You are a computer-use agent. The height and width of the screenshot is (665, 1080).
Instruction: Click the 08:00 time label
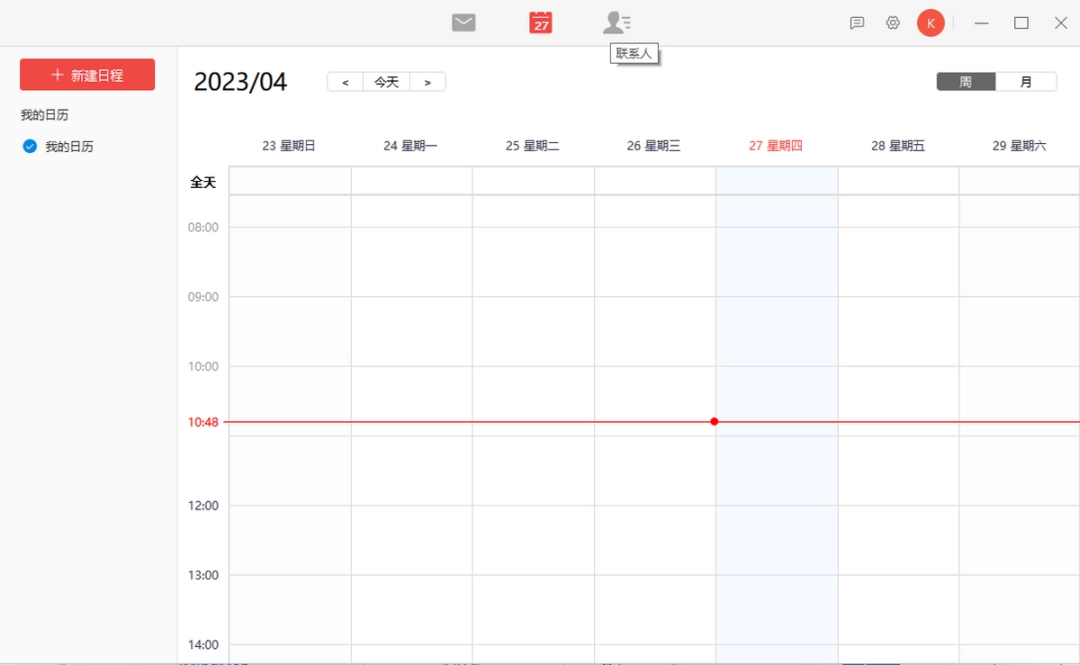(x=203, y=226)
